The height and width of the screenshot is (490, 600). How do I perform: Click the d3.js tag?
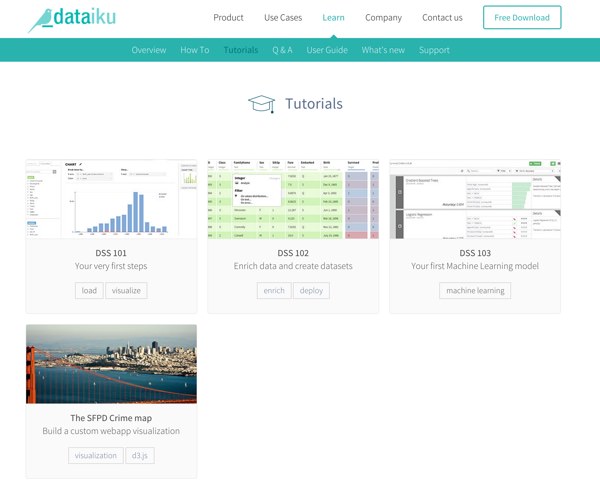tap(140, 455)
